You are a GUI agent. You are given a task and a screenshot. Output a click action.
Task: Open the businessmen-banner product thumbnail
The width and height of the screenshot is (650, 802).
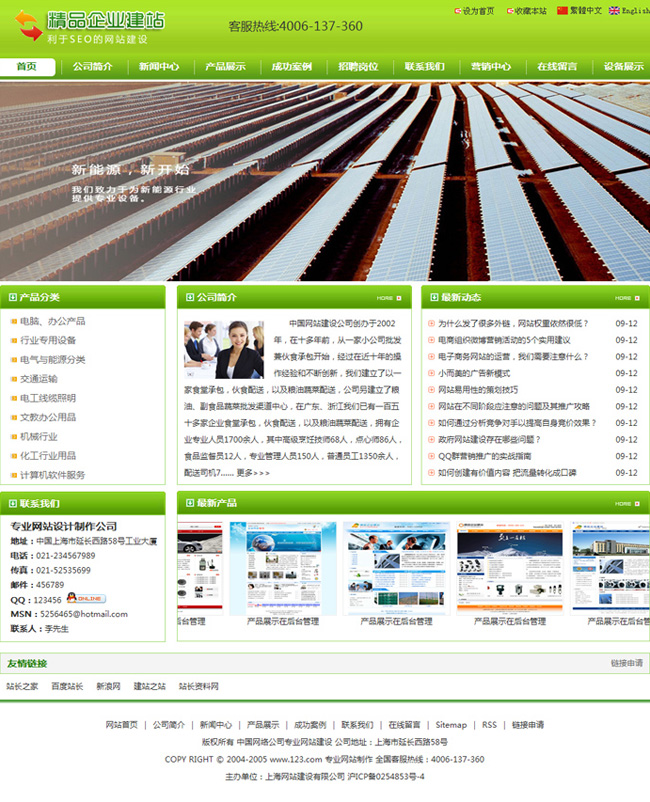(x=396, y=568)
